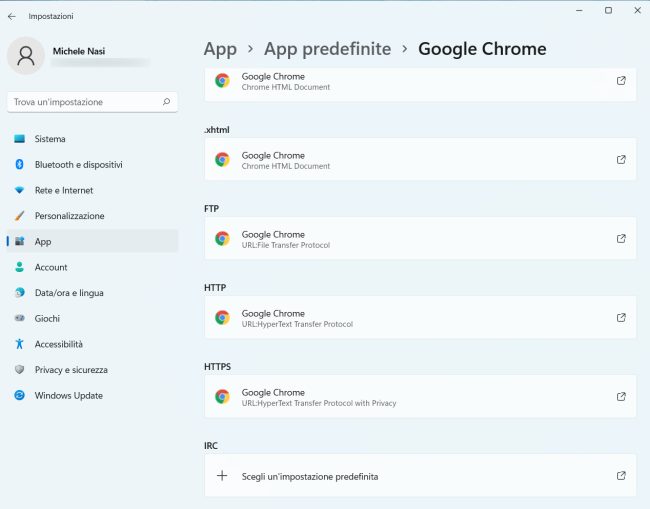Screen dimensions: 650x509
Task: Open Personalizzazione in the sidebar
Action: (x=69, y=216)
